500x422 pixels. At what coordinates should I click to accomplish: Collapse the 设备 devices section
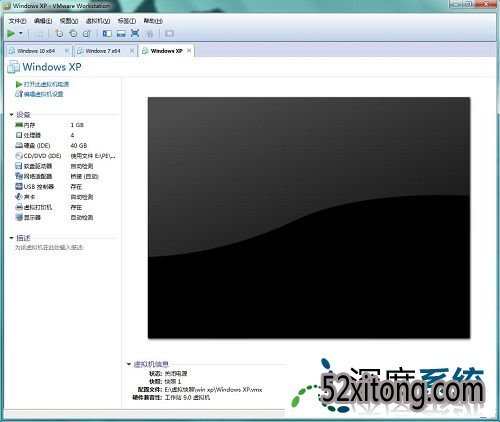pos(11,115)
